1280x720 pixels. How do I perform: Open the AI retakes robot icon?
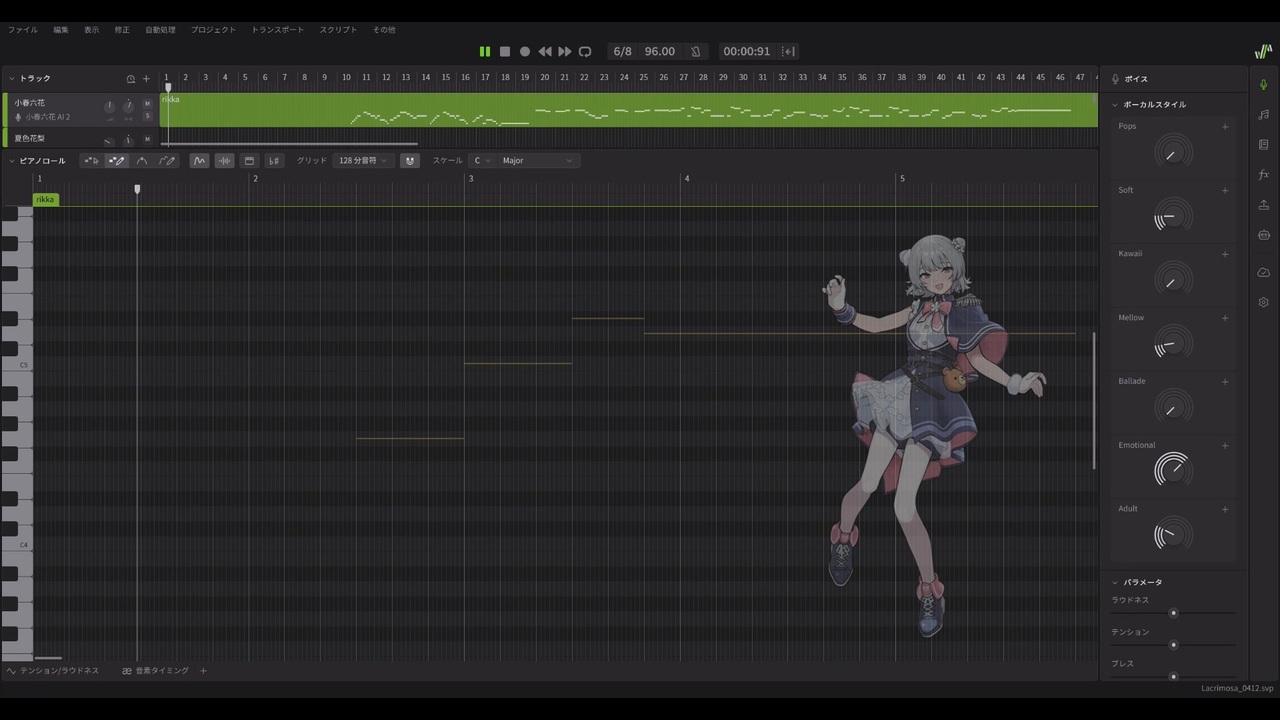1264,235
